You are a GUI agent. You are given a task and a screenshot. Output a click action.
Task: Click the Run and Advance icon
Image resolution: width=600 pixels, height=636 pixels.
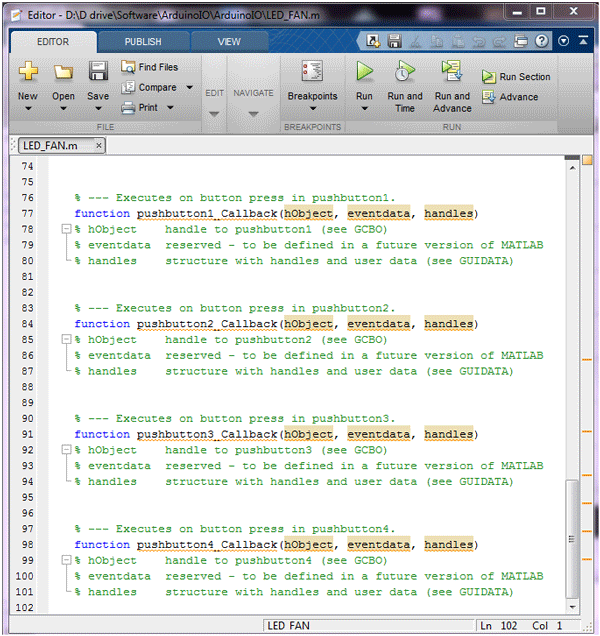[452, 71]
